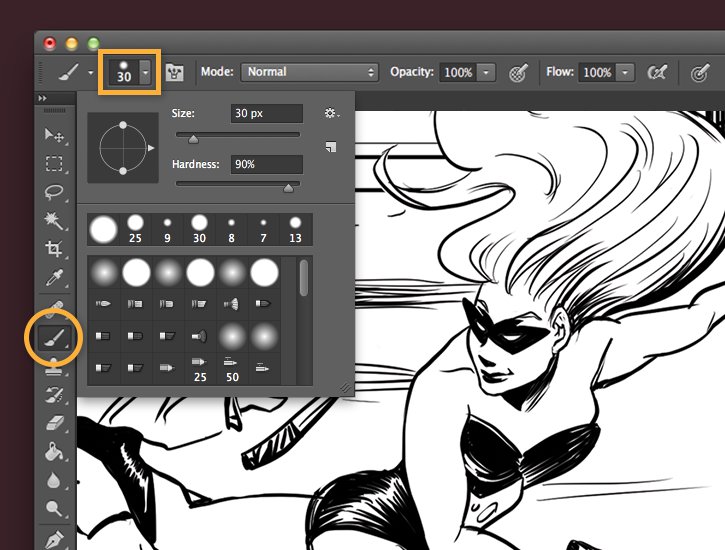Screen dimensions: 725x550
Task: Toggle pressure for opacity button
Action: [517, 73]
